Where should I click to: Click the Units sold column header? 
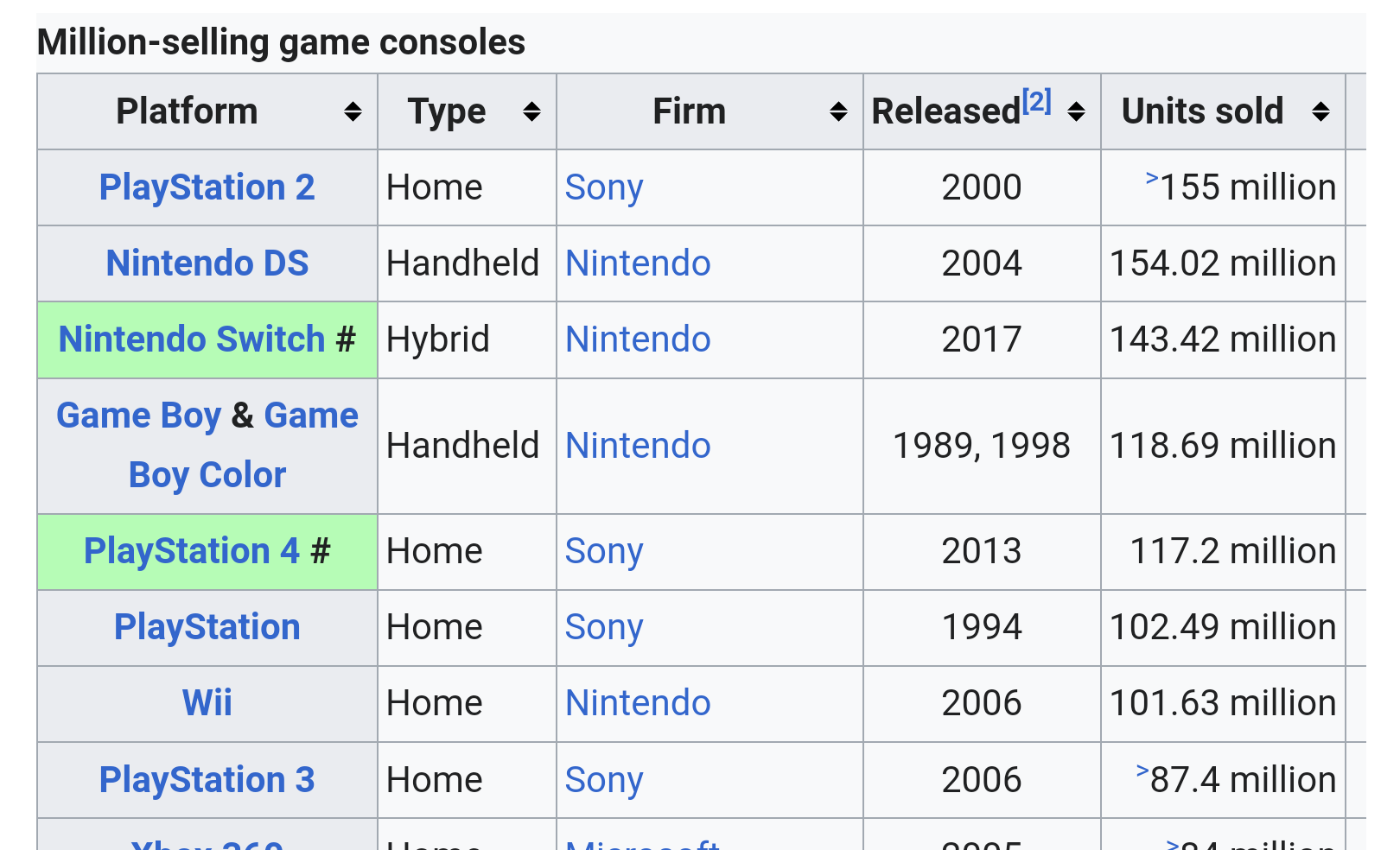point(1201,111)
